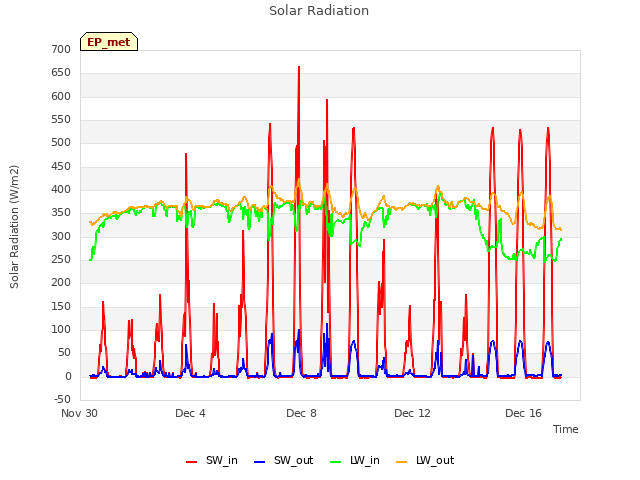Click the blue SW_out legend color marker

(x=260, y=462)
